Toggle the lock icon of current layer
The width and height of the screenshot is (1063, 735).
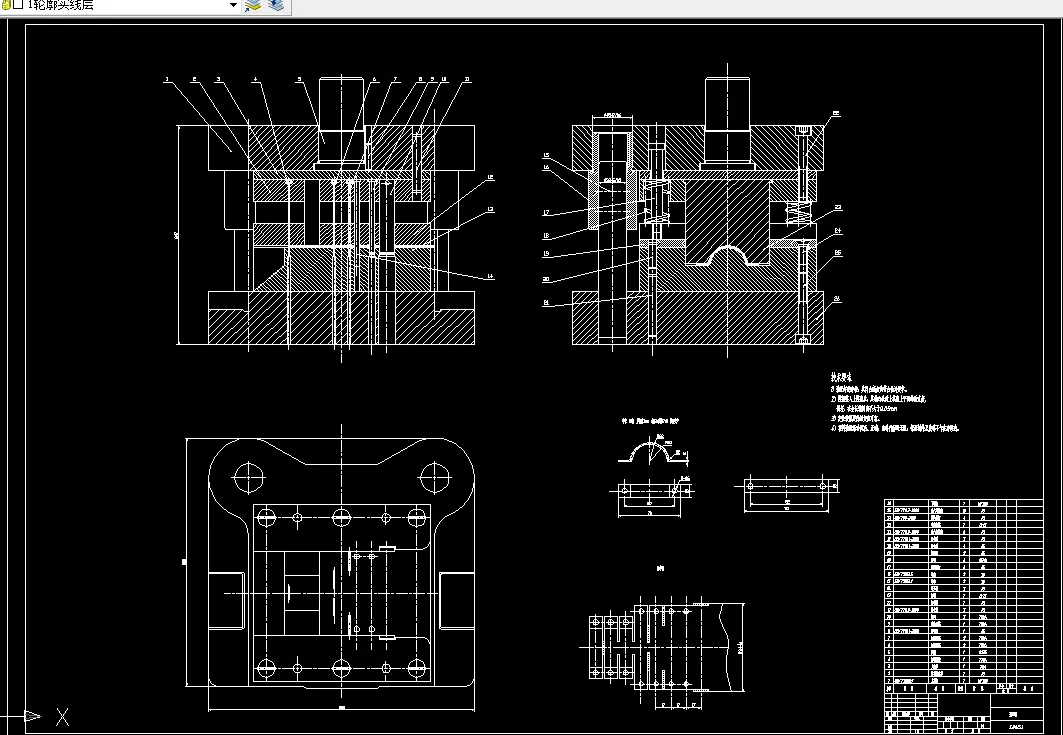(3, 5)
